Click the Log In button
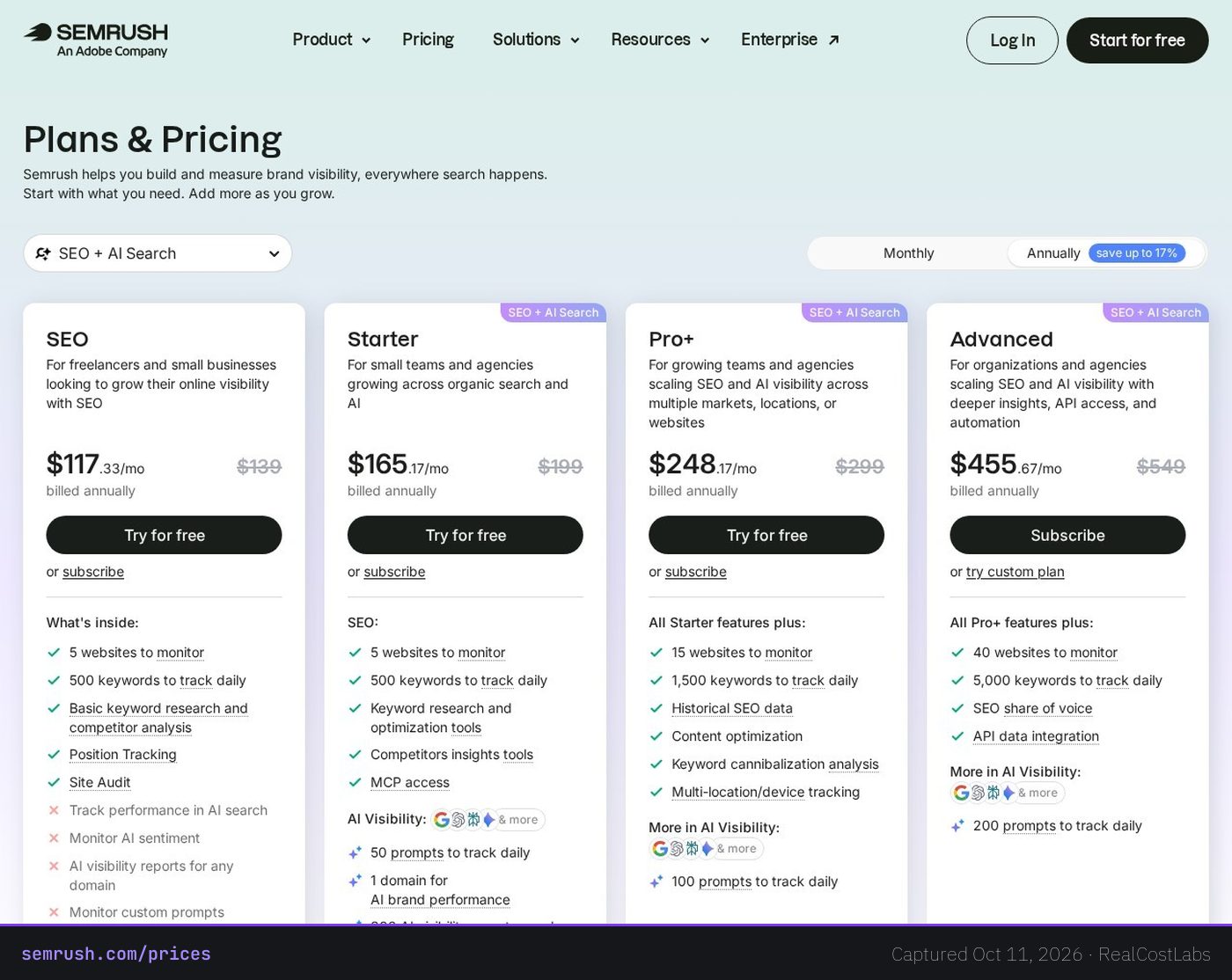1232x980 pixels. pos(1012,40)
